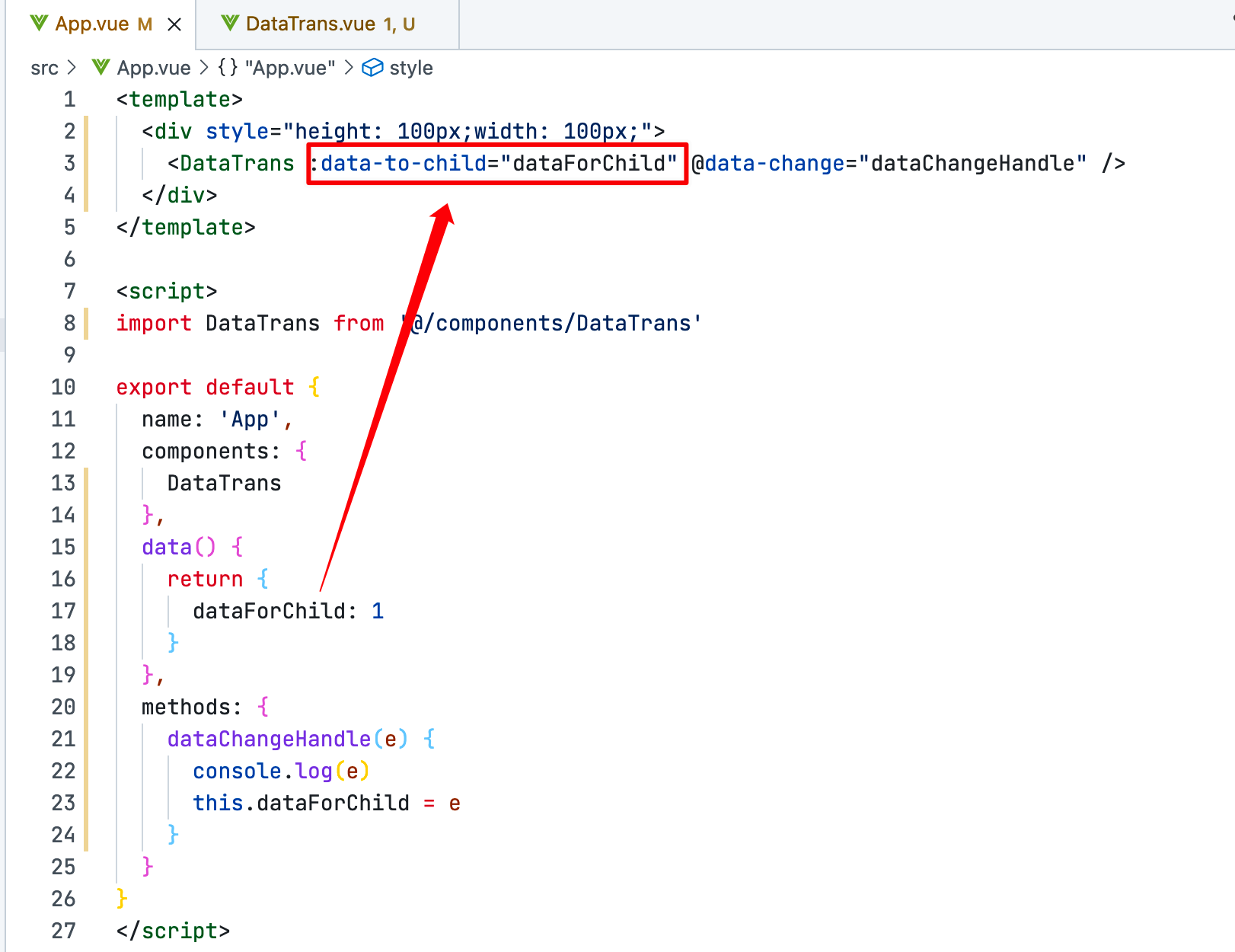Click the Vue icon in breadcrumb
This screenshot has height=952, width=1235.
(x=101, y=68)
